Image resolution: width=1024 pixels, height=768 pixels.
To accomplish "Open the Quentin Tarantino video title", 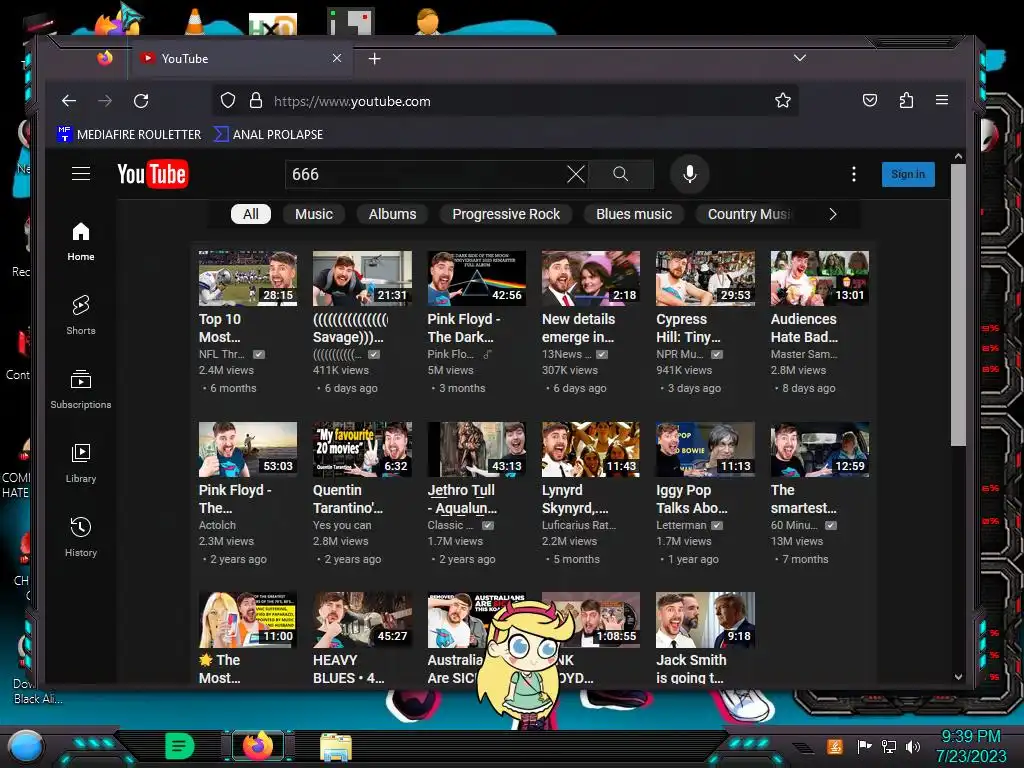I will click(x=347, y=499).
